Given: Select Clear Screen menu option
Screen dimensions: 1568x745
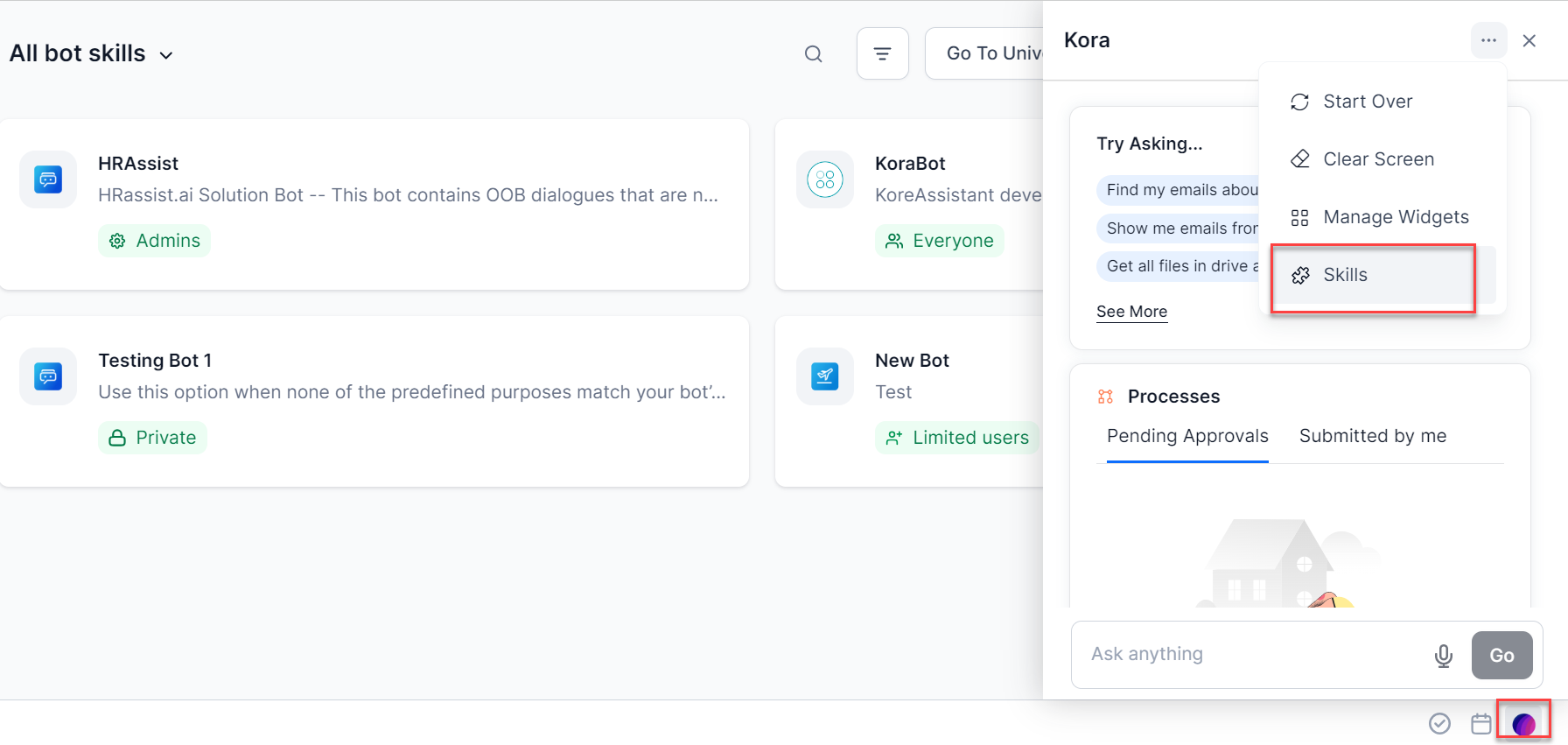Looking at the screenshot, I should [x=1377, y=159].
